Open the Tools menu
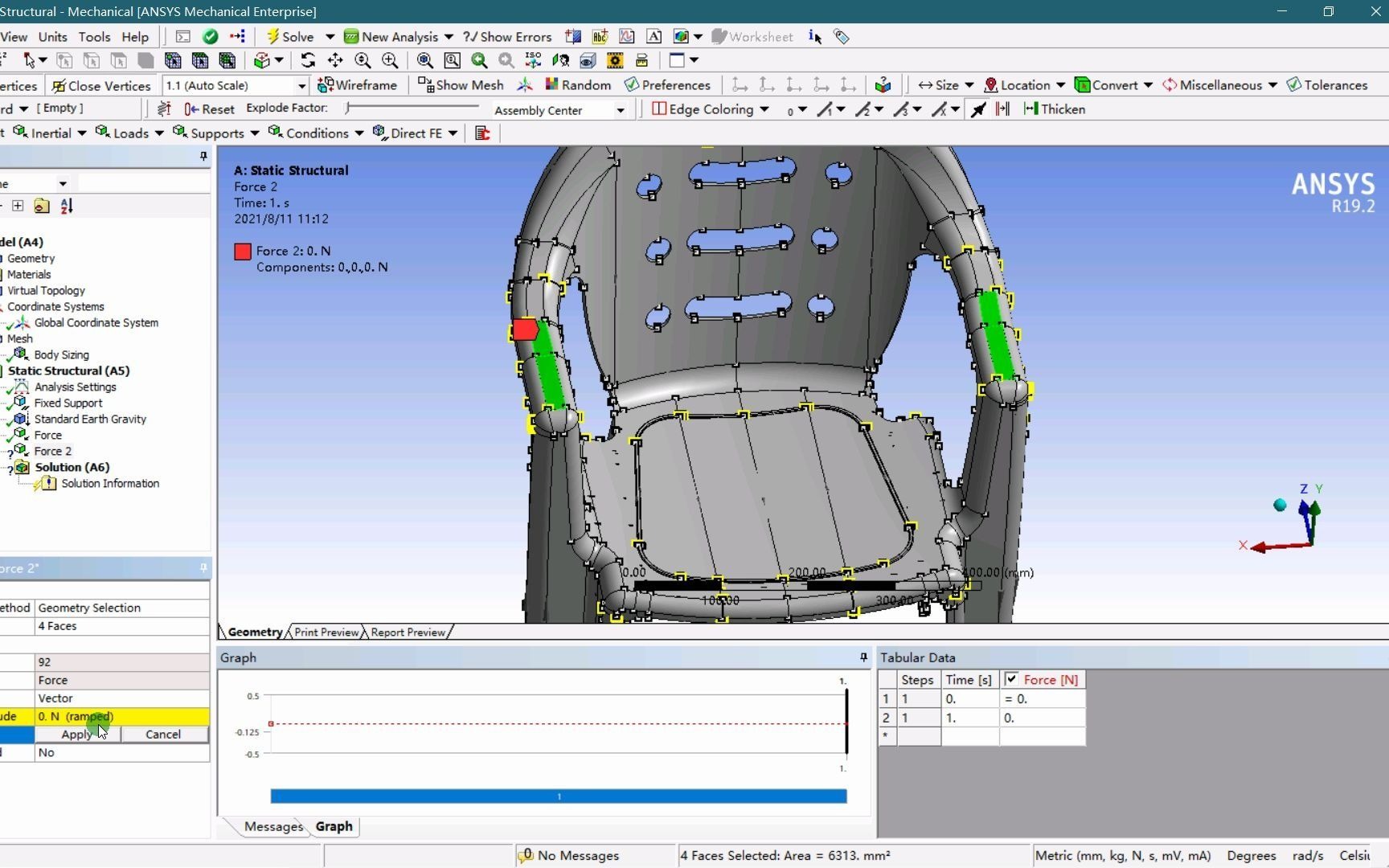 tap(94, 36)
